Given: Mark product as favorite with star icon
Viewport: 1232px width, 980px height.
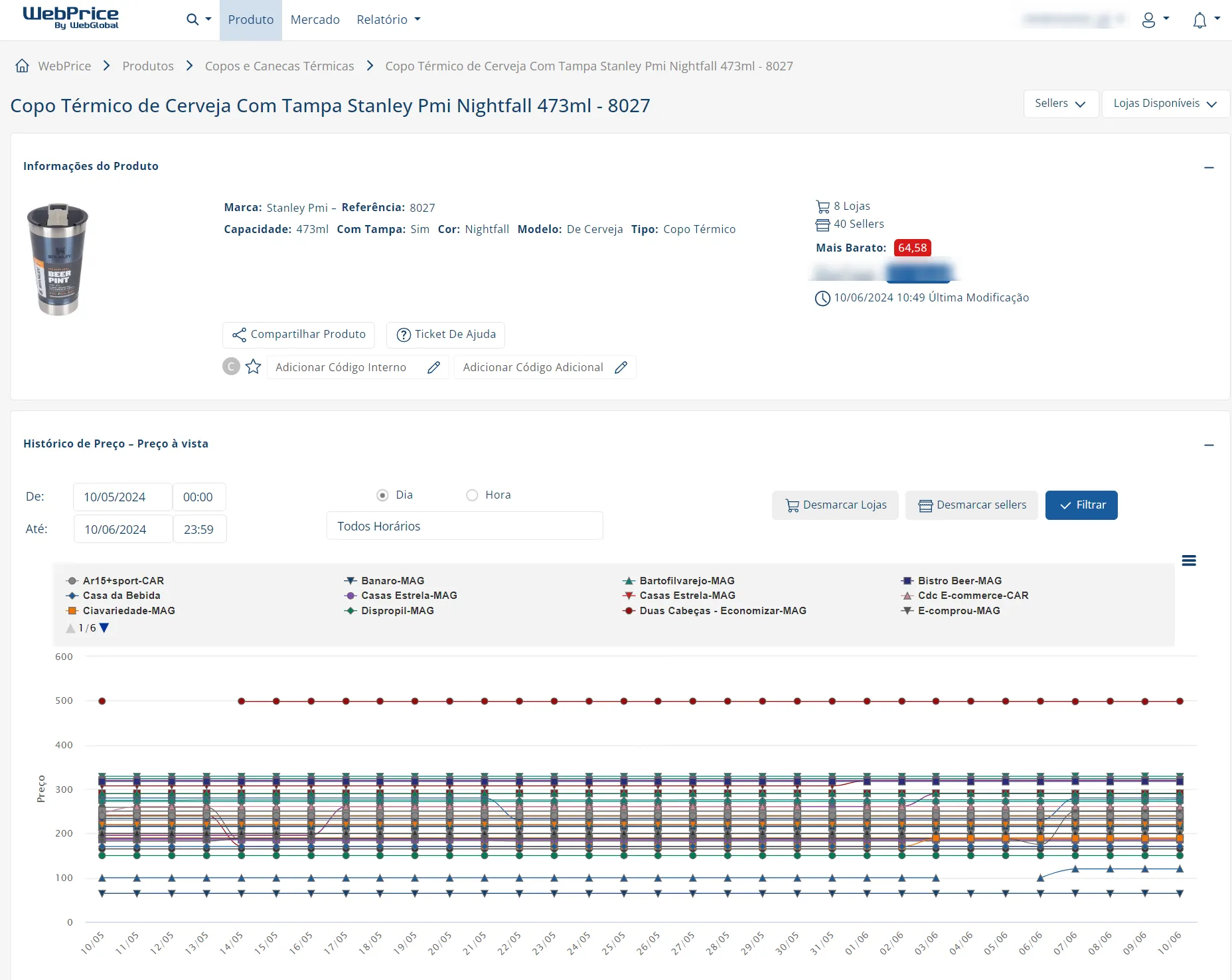Looking at the screenshot, I should click(x=253, y=367).
